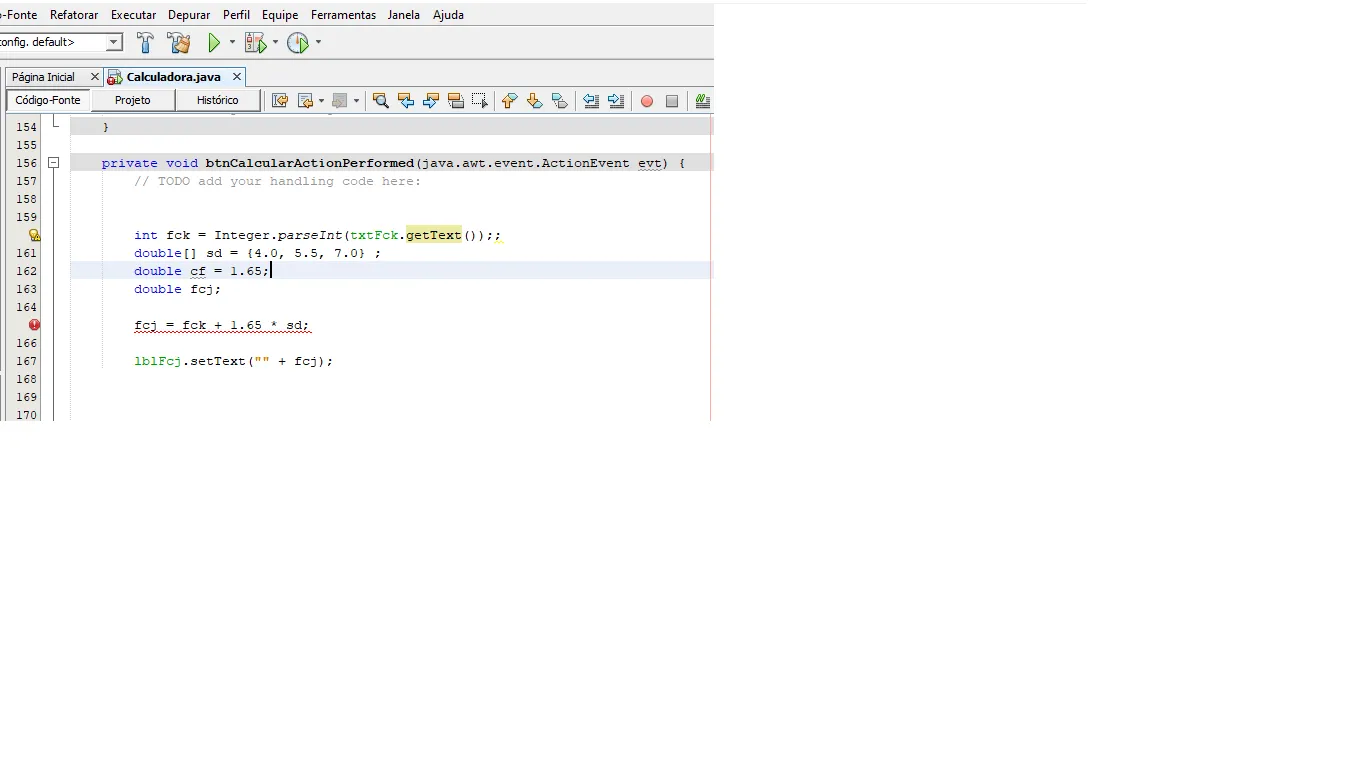Toggle Highlight Search in editor toolbar
The width and height of the screenshot is (1366, 768).
coord(456,101)
